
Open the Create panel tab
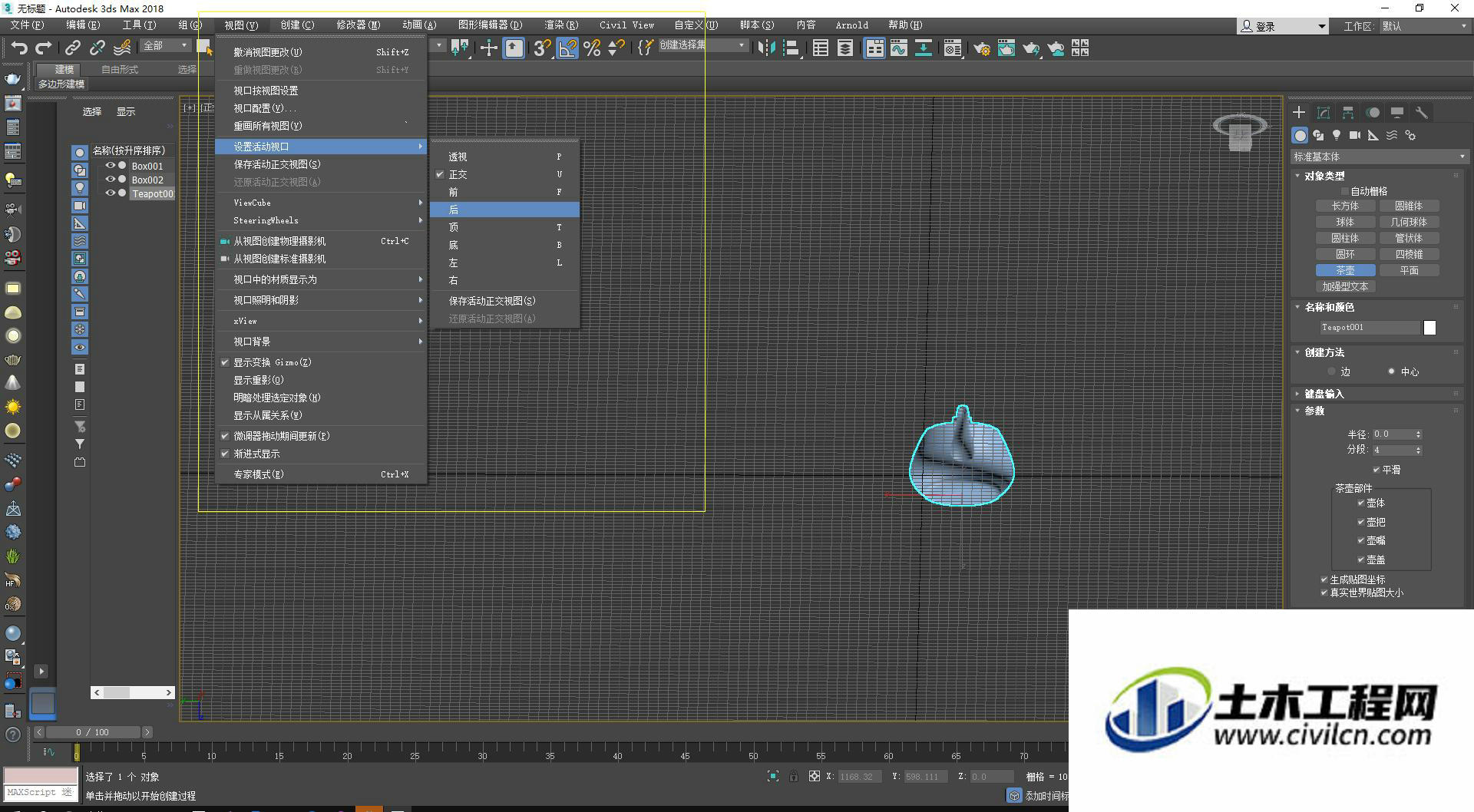[x=1299, y=112]
